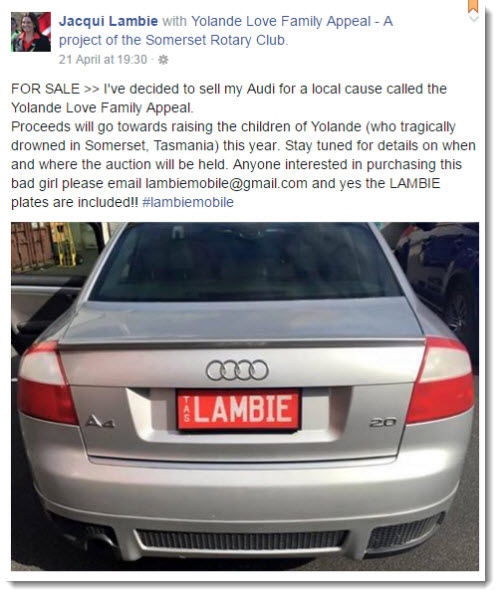
Task: Click the right red tail light
Action: pos(442,380)
